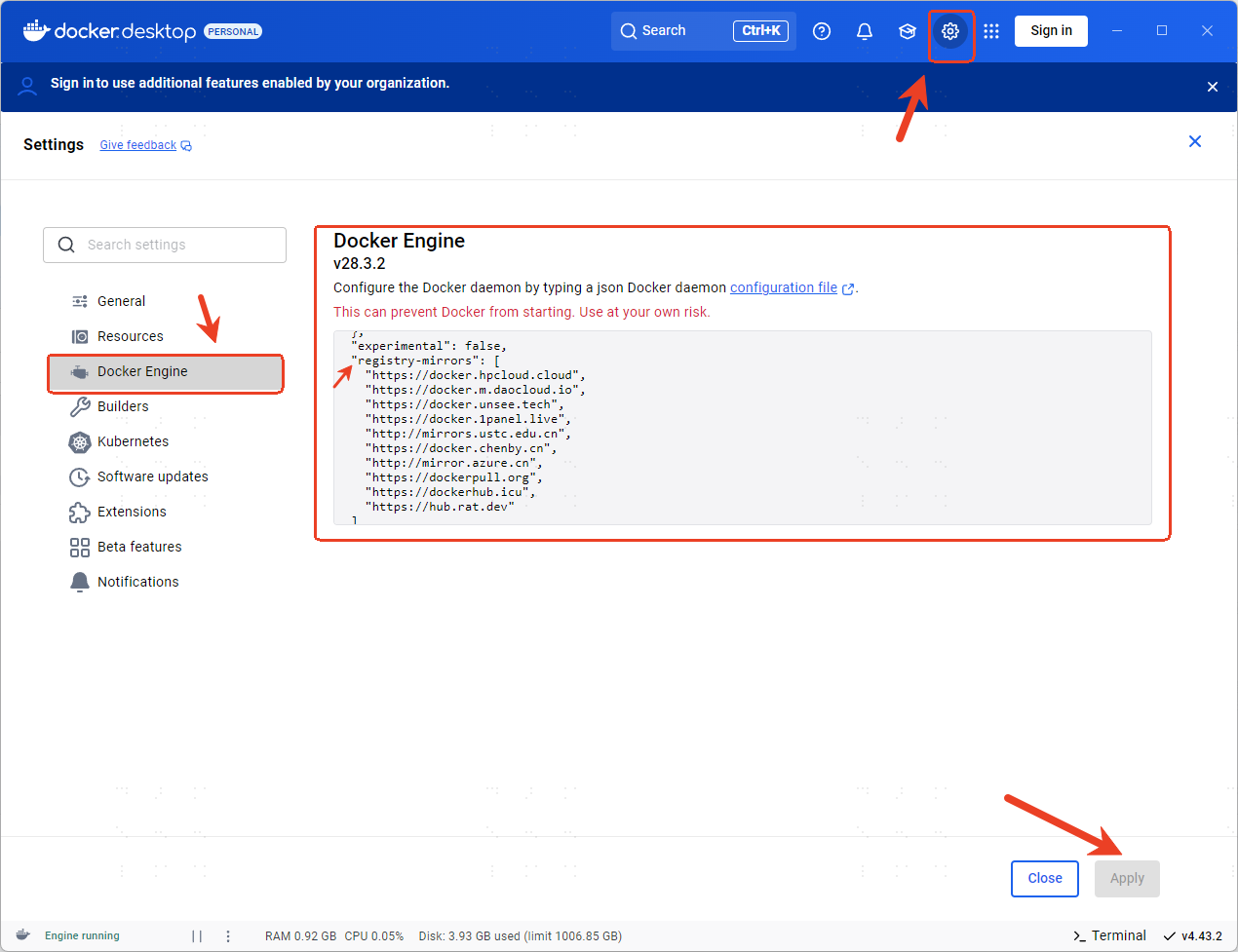
Task: Pause the Docker engine in status bar
Action: 197,936
